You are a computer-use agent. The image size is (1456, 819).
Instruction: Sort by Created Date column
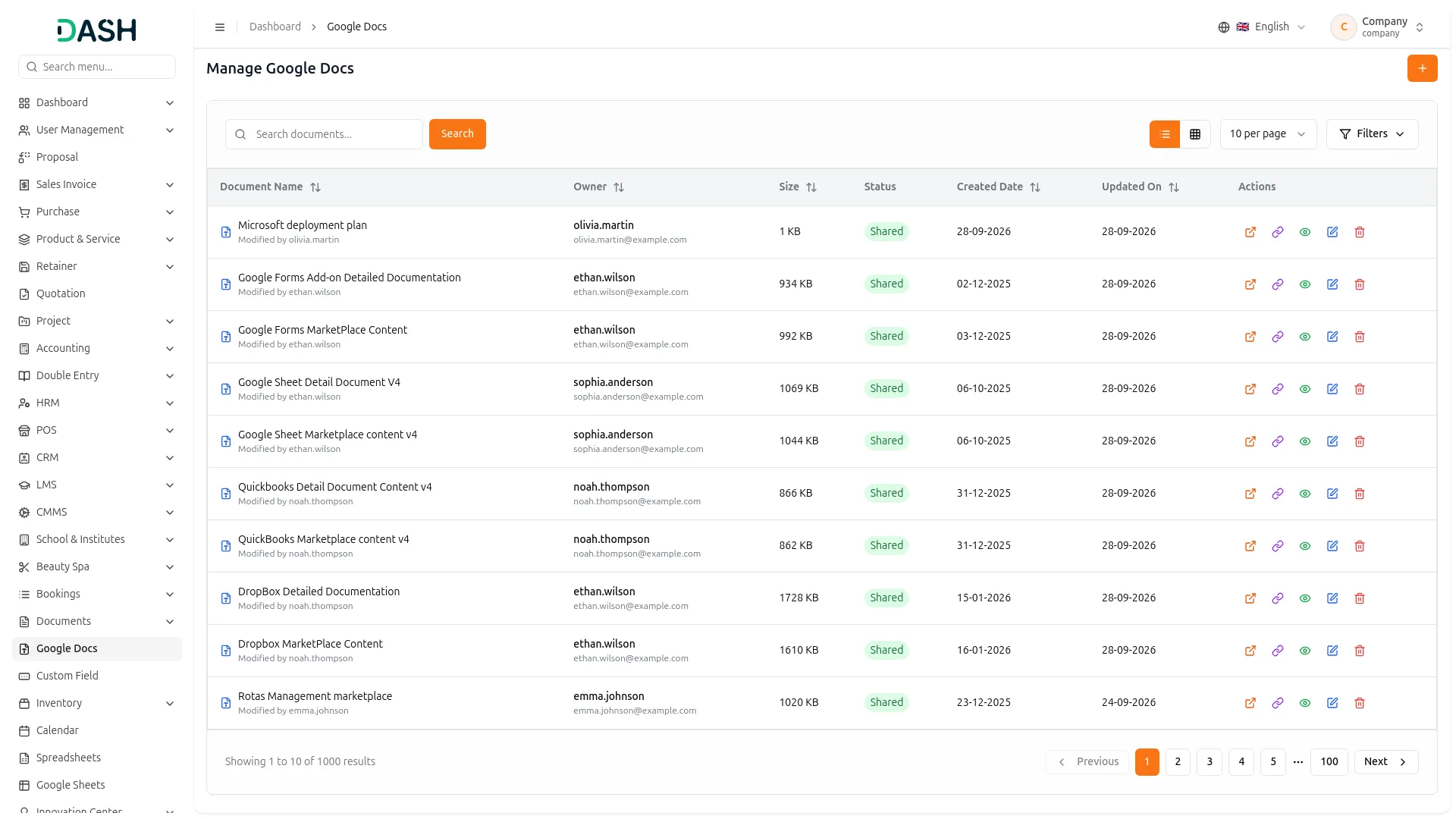click(x=1034, y=187)
